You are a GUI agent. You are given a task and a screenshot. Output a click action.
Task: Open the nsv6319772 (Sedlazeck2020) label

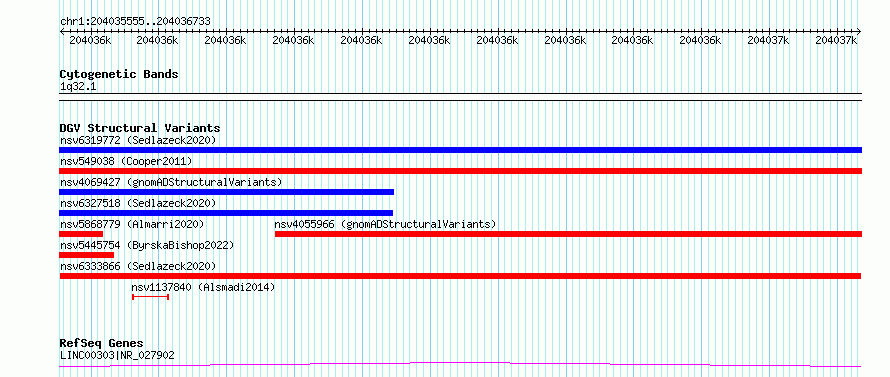(x=138, y=140)
